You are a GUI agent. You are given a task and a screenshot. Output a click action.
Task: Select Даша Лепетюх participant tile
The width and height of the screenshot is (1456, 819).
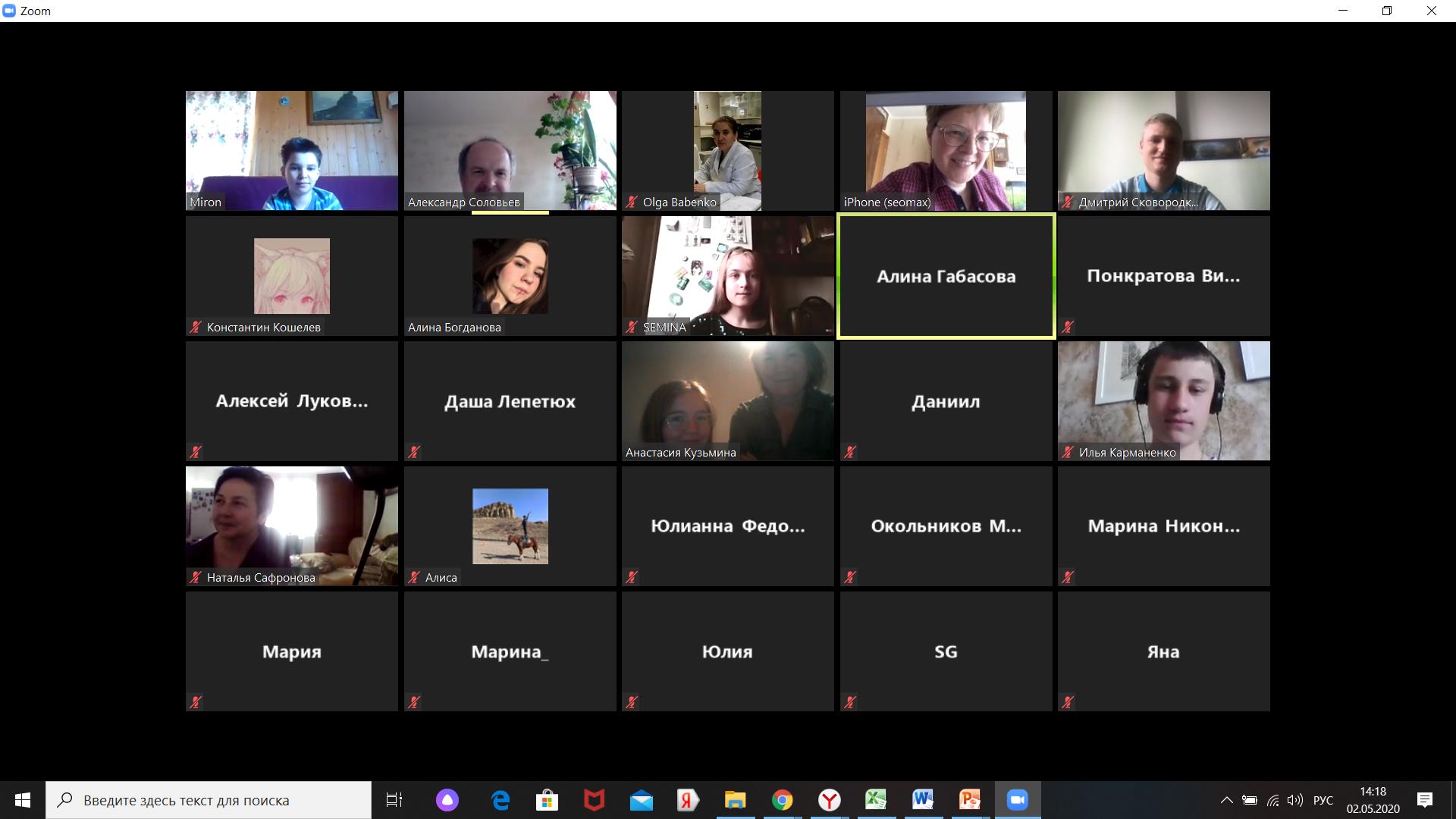(x=510, y=401)
